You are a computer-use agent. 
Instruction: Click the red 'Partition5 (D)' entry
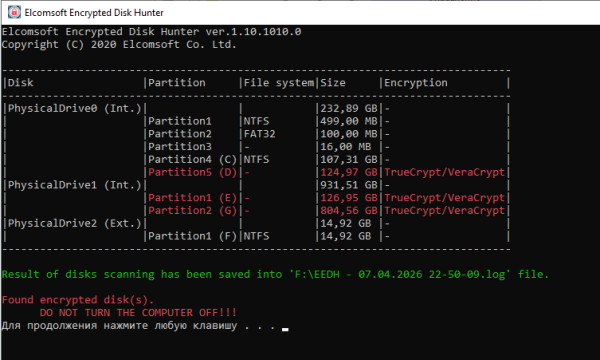tap(193, 172)
